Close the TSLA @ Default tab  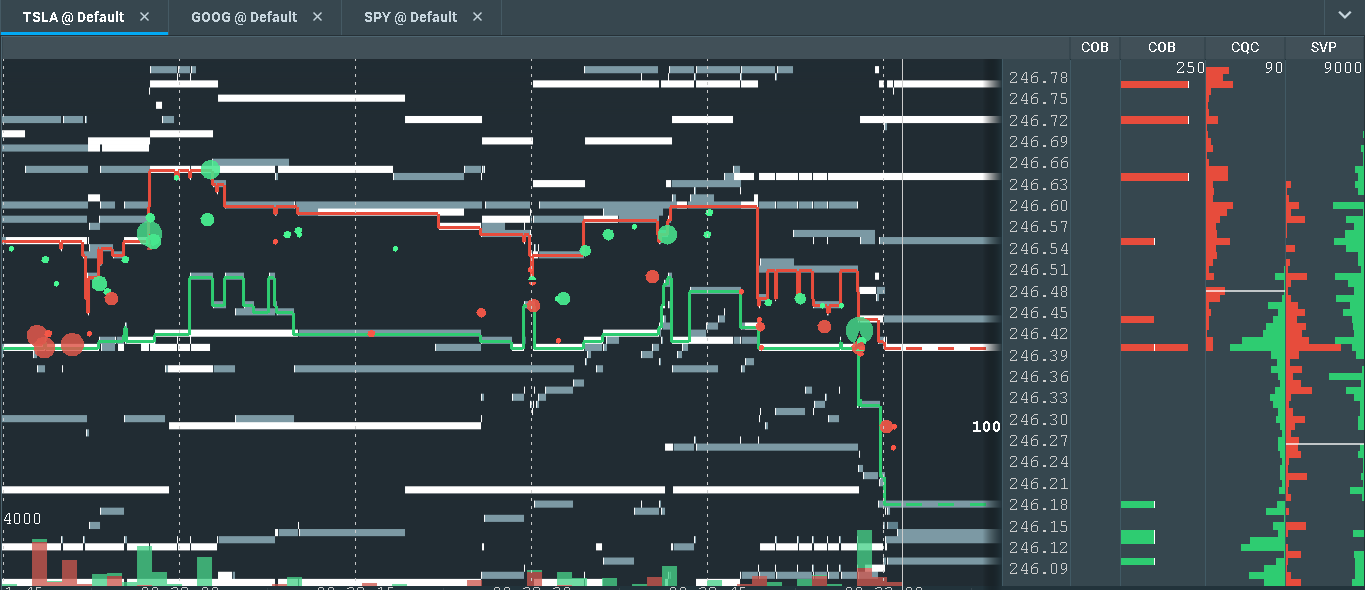(145, 17)
